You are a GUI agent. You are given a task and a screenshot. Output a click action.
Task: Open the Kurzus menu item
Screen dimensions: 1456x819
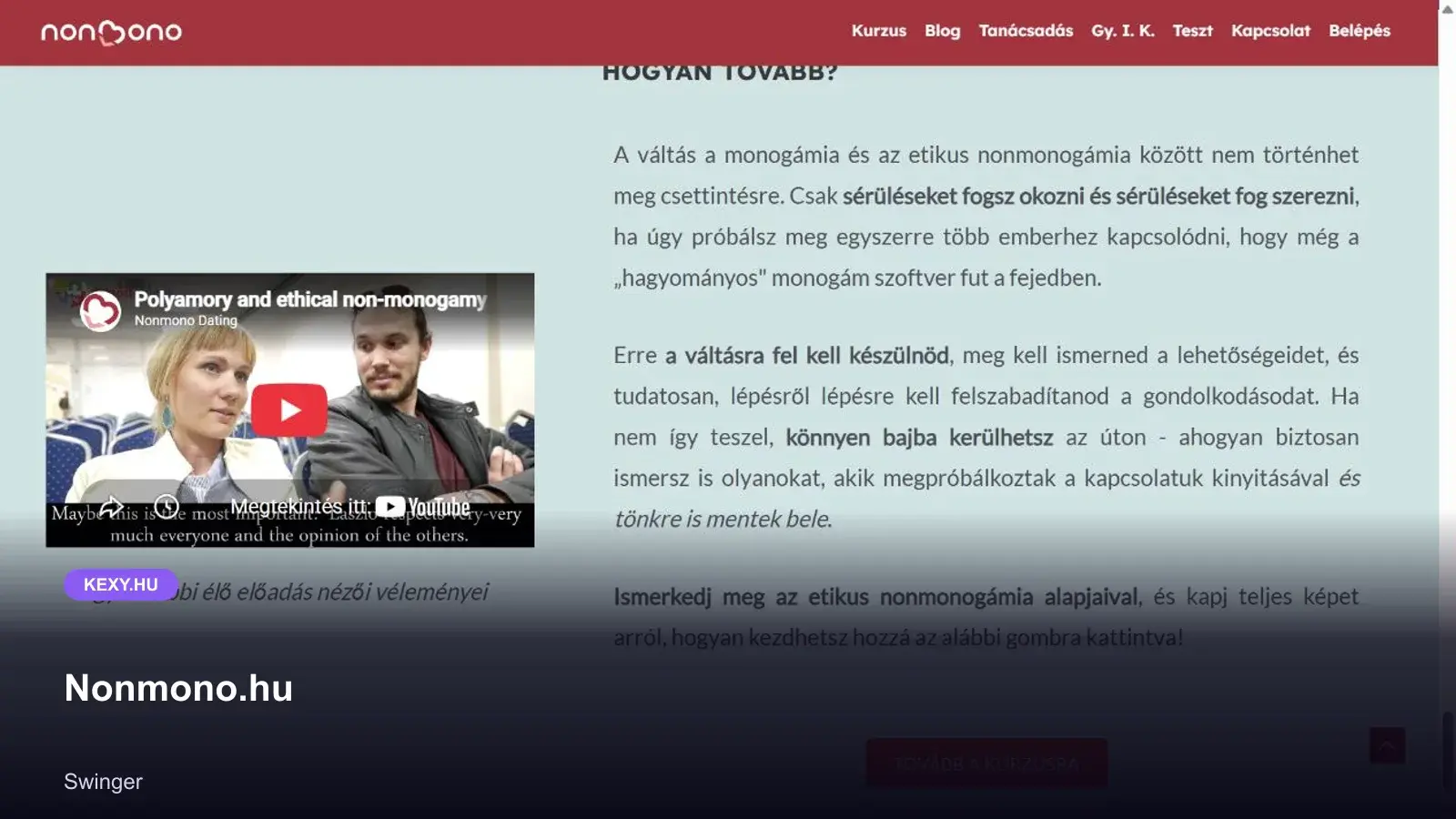[878, 31]
